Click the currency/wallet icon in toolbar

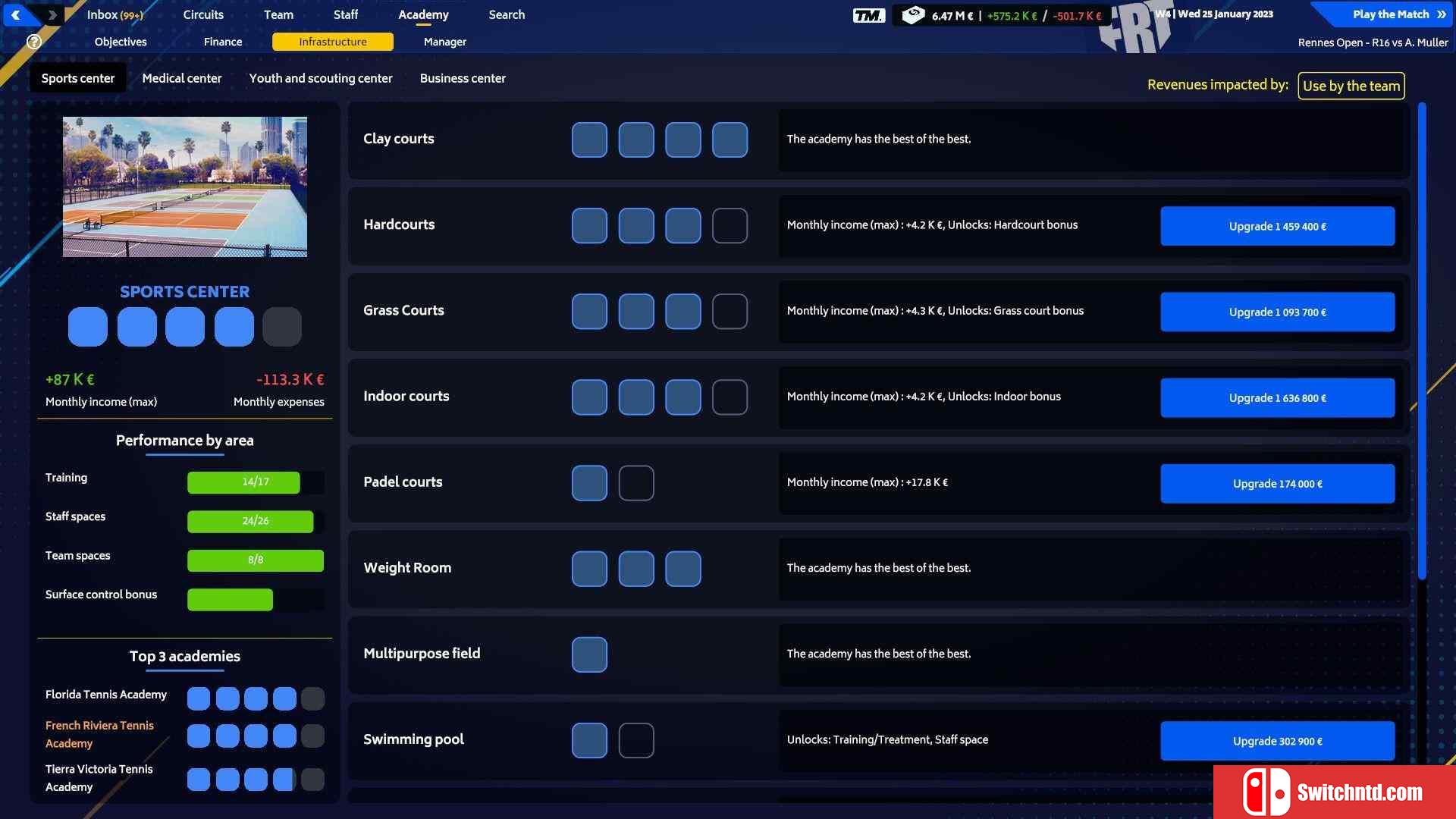point(913,14)
